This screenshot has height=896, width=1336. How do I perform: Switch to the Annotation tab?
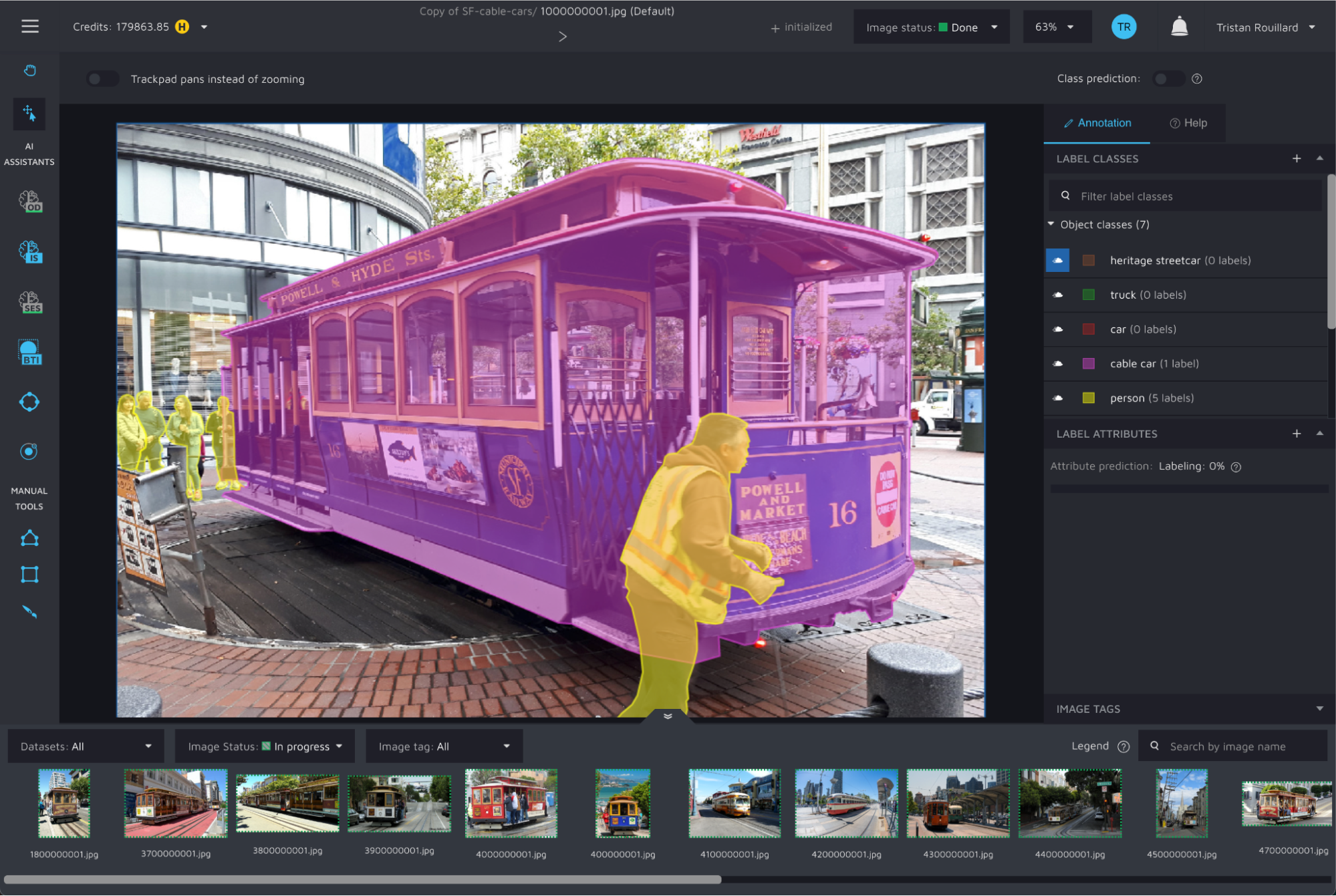pyautogui.click(x=1097, y=122)
